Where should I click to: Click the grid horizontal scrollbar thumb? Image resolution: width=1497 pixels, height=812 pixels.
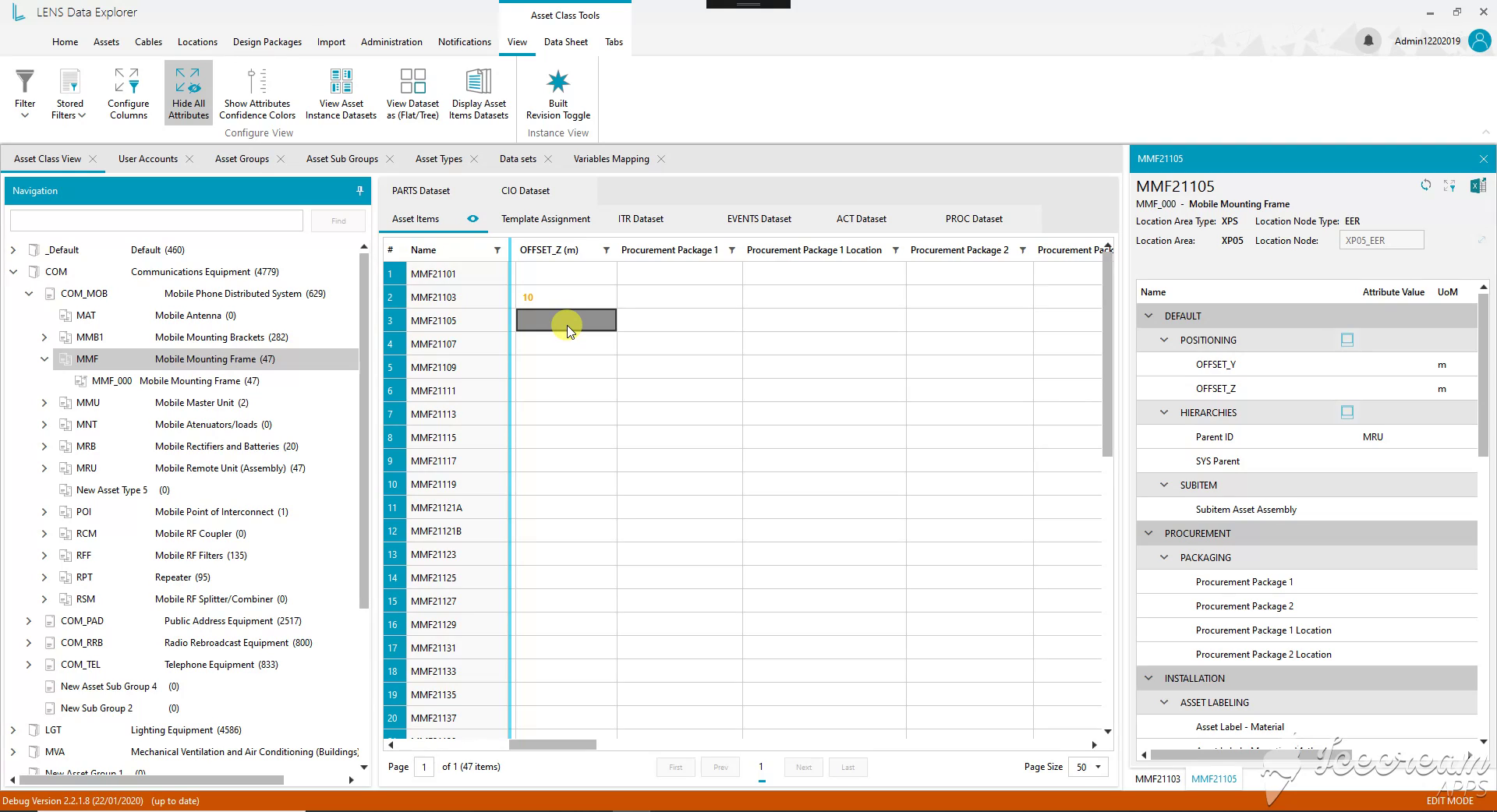click(x=552, y=745)
